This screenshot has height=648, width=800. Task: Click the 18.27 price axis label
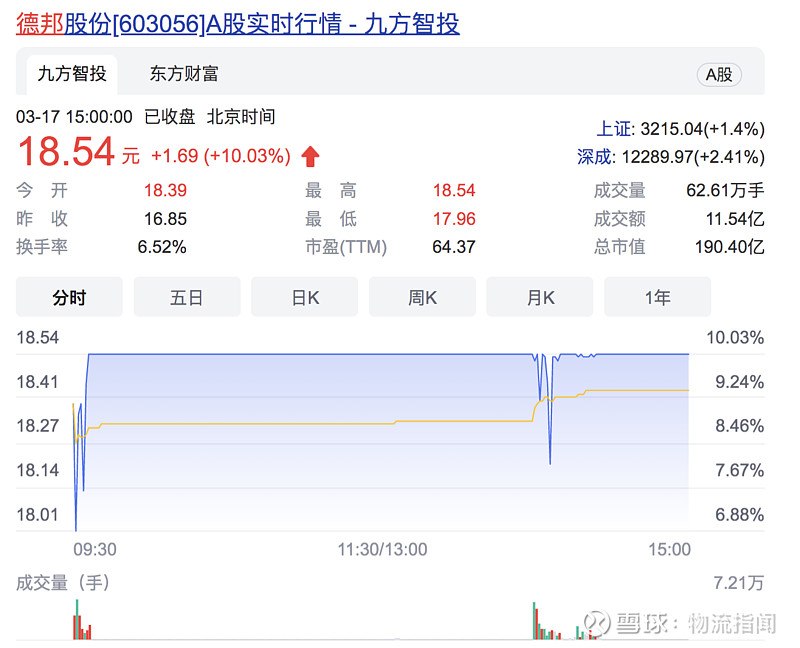[x=38, y=426]
